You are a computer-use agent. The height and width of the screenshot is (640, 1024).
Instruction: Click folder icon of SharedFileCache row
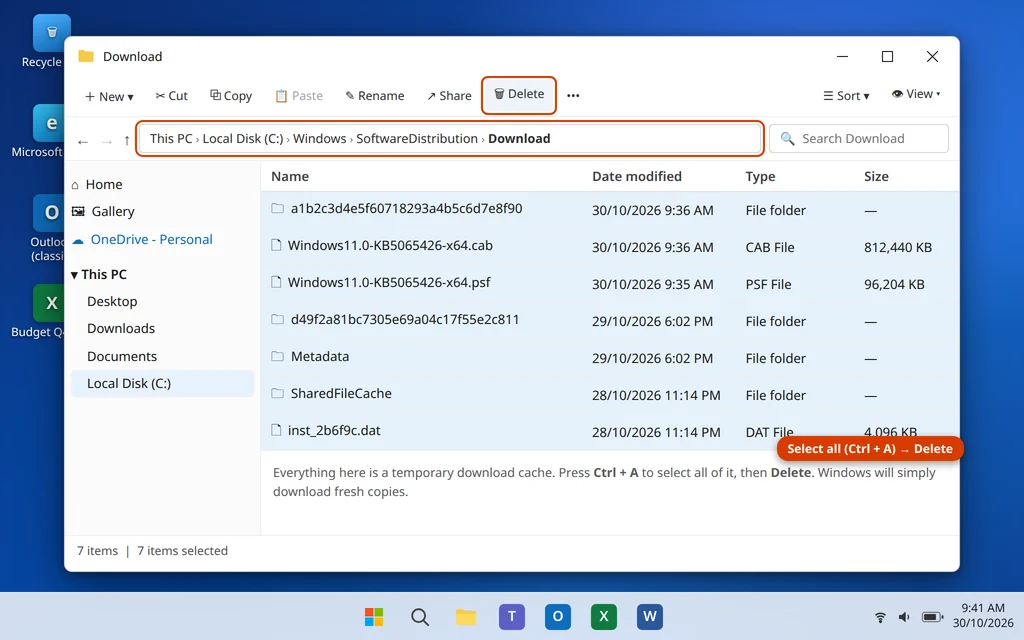[x=278, y=393]
